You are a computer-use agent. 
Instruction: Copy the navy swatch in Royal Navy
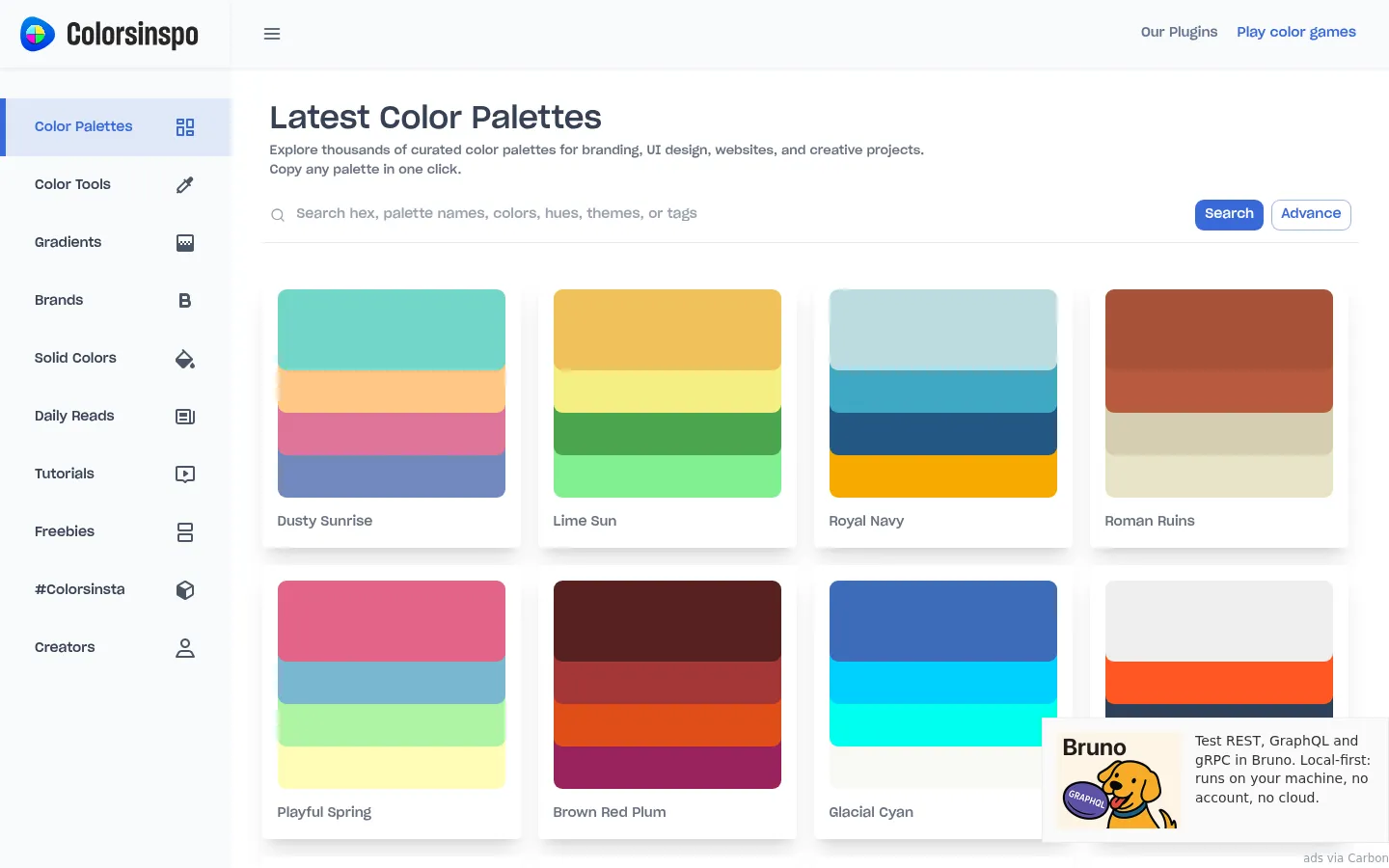(943, 434)
